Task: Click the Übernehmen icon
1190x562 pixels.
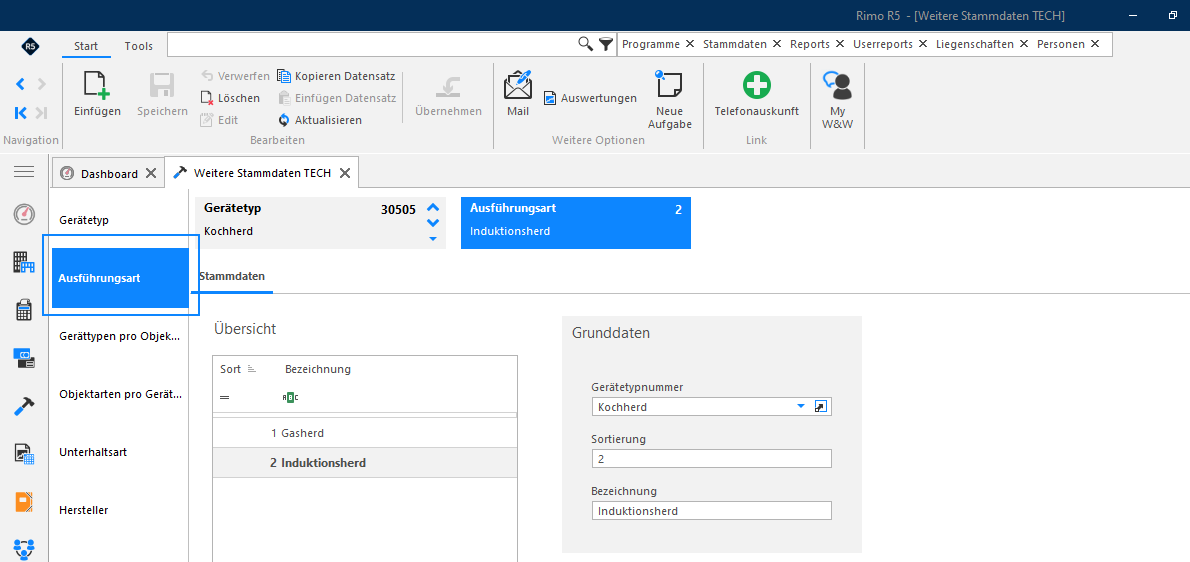Action: coord(449,86)
